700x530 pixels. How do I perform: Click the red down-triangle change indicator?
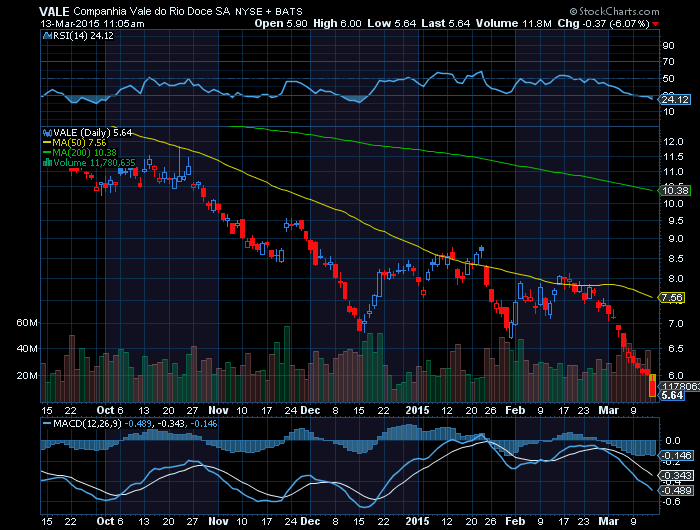(x=655, y=24)
